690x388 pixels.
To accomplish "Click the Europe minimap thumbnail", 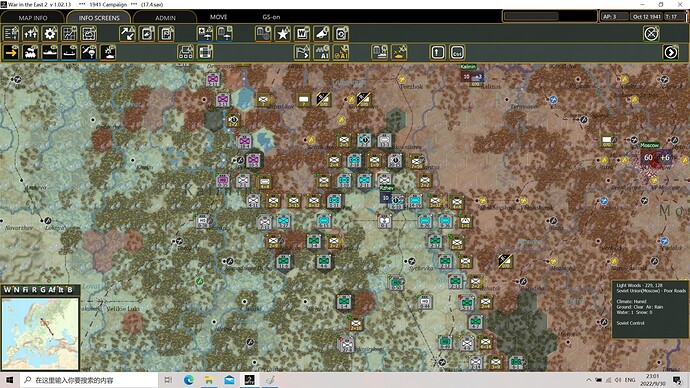I will pos(40,334).
